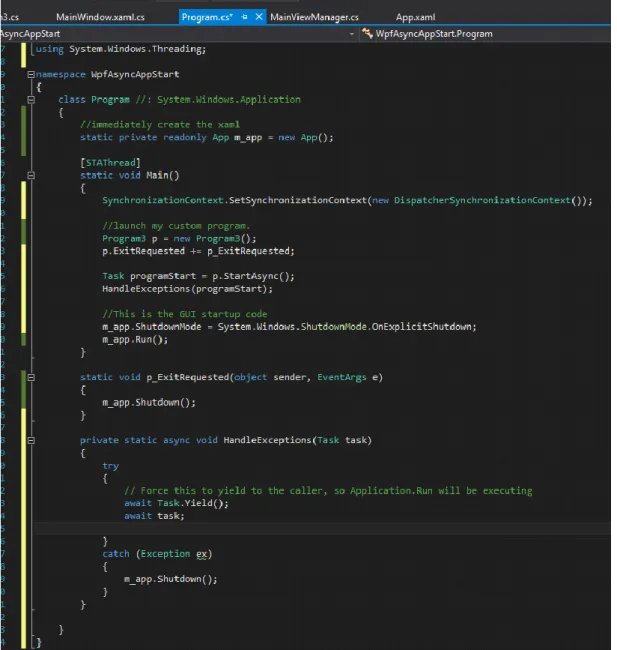Click the catch (Exception ex) line
617x650 pixels.
tap(157, 554)
